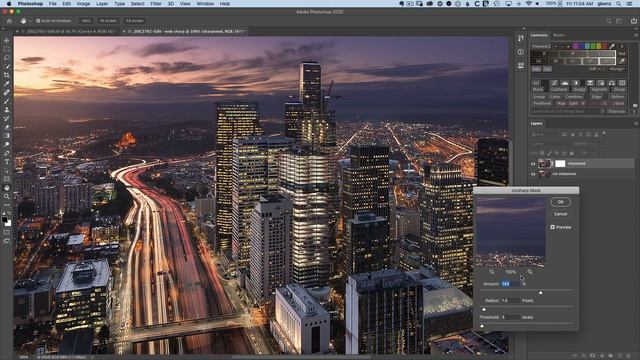This screenshot has width=640, height=360.
Task: Click the Amount input field
Action: pos(510,284)
